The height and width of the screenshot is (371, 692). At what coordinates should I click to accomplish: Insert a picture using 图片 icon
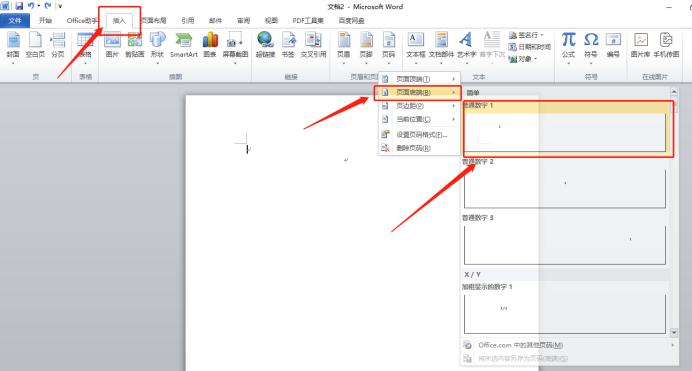click(x=112, y=45)
